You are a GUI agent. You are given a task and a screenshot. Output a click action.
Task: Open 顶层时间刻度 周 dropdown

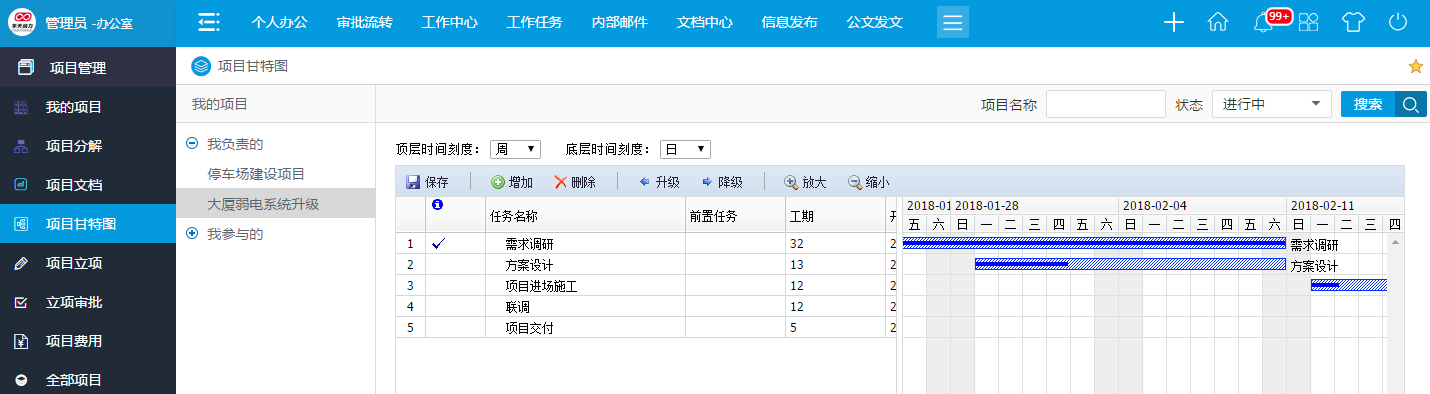[515, 149]
